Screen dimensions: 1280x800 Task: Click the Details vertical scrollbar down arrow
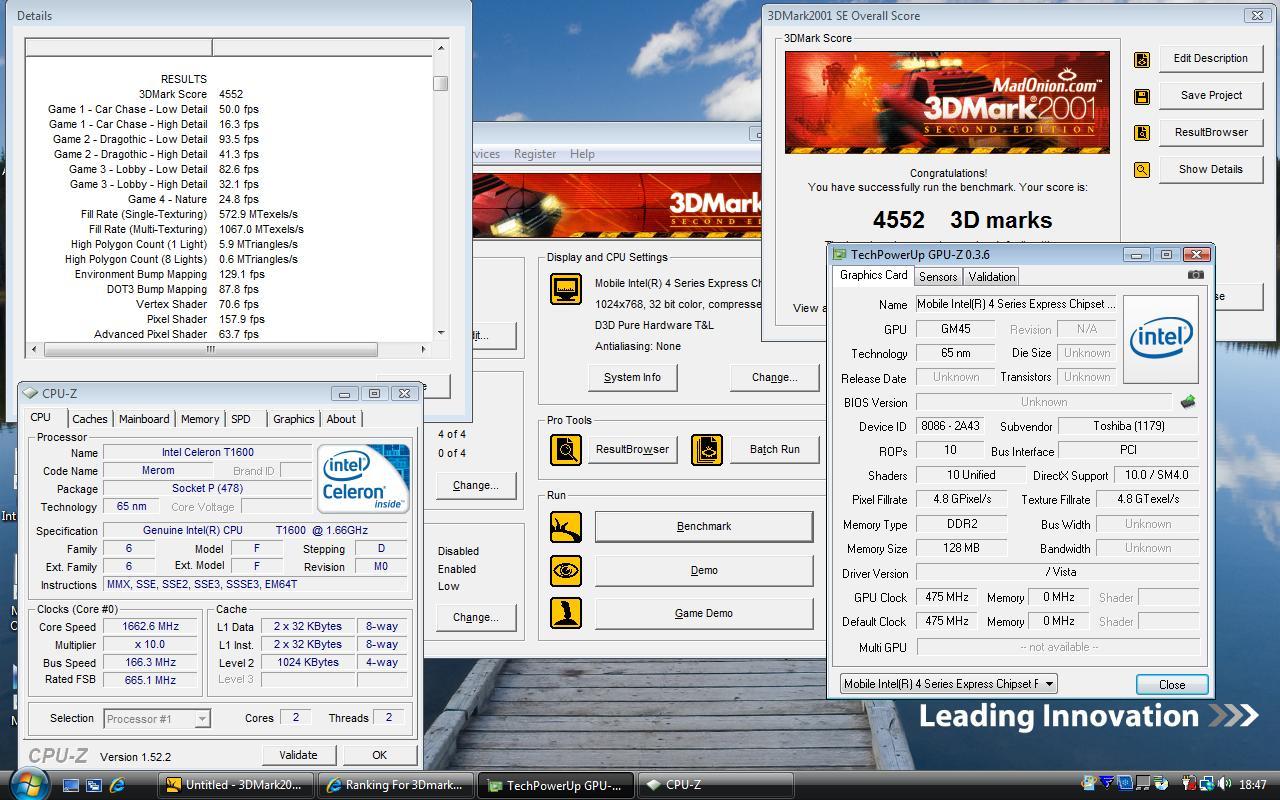pos(441,333)
